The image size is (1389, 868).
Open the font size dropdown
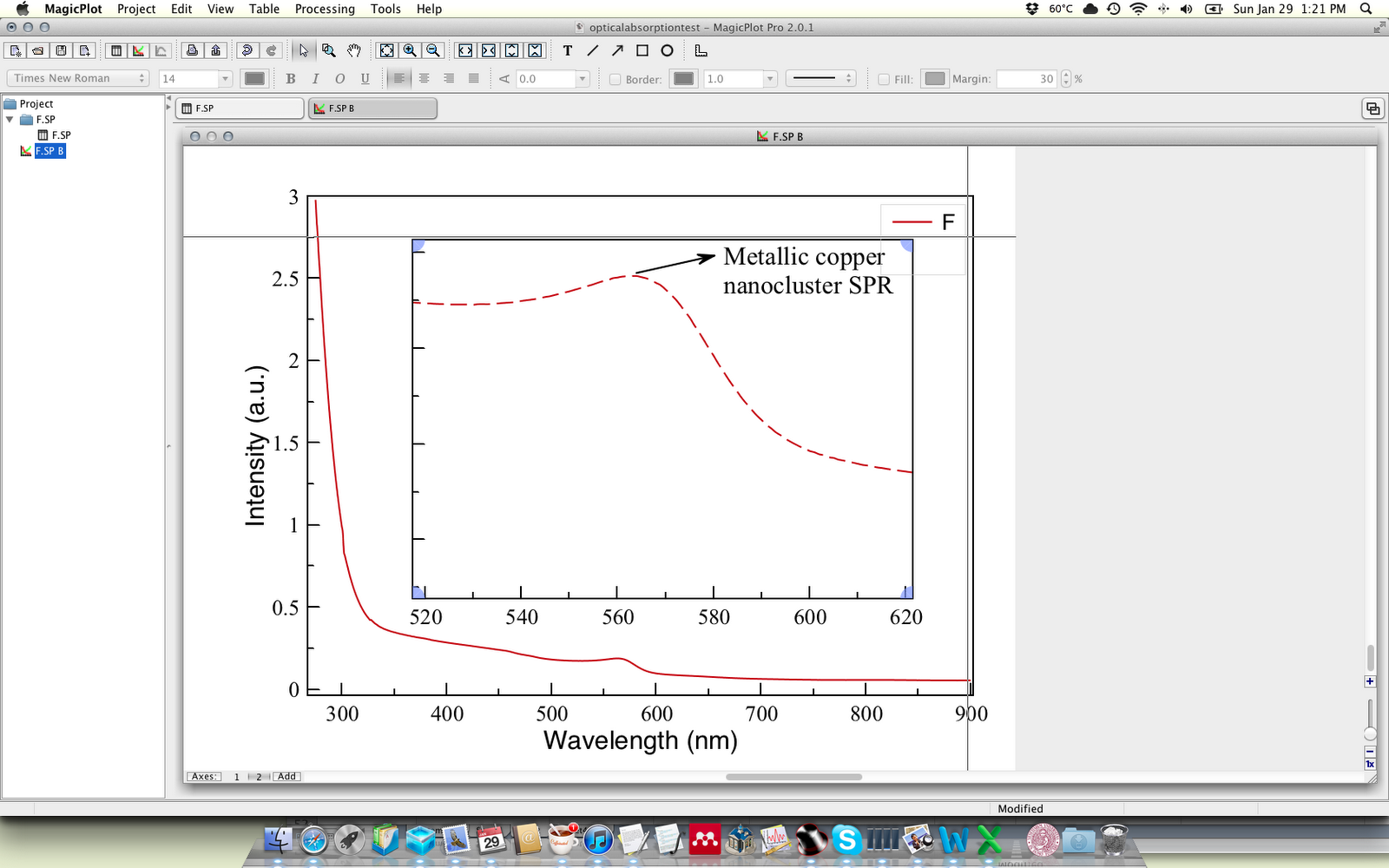pyautogui.click(x=195, y=78)
